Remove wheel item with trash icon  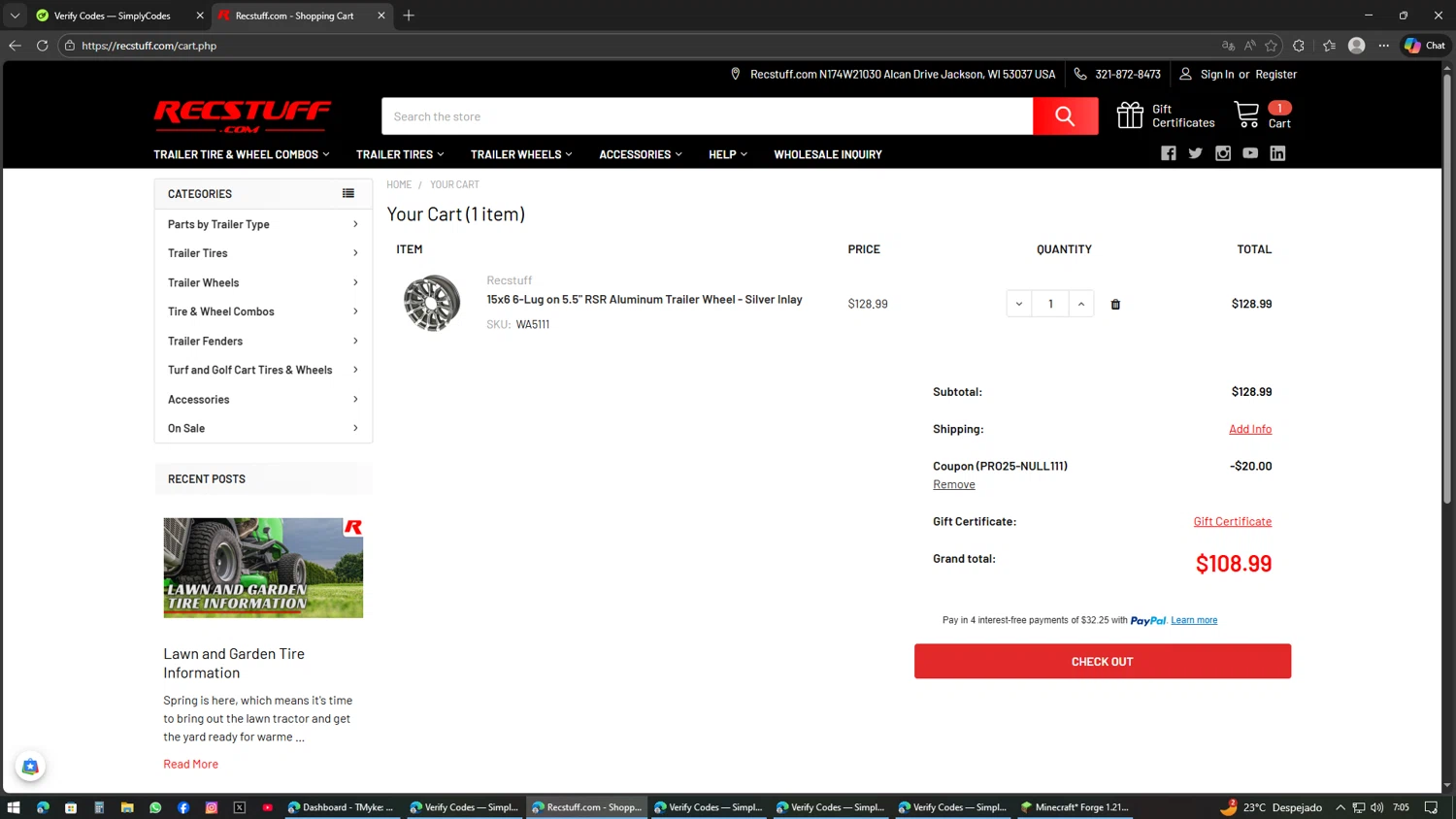coord(1115,304)
